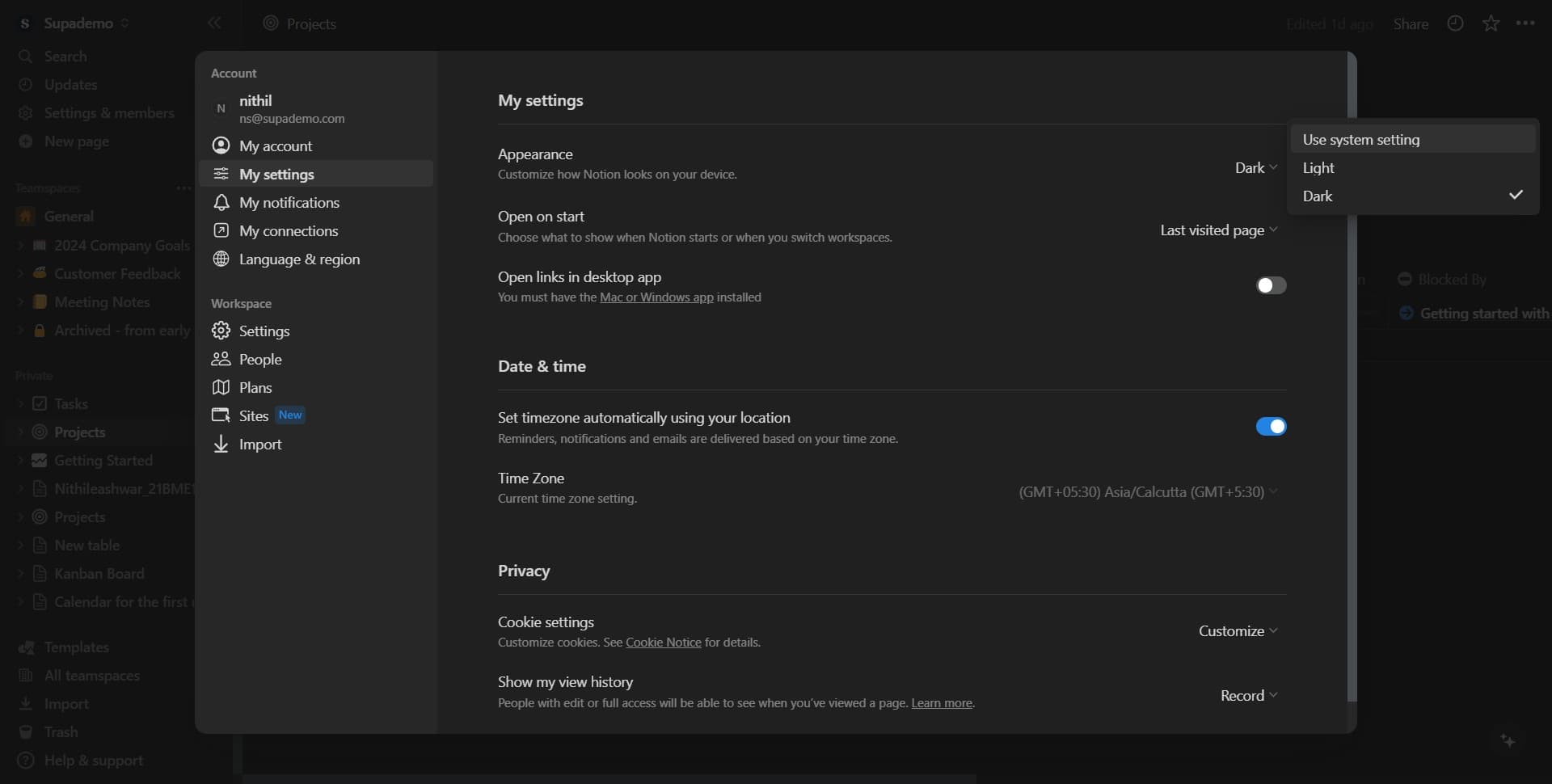Select Use system setting appearance
Viewport: 1552px width, 784px height.
click(x=1363, y=139)
